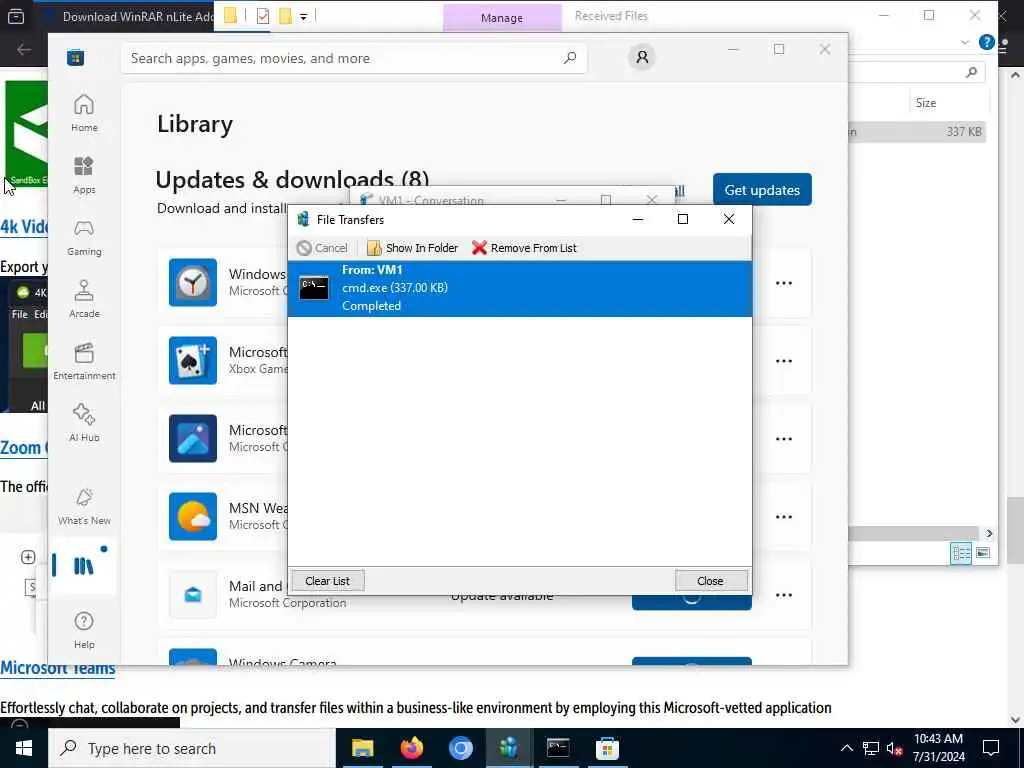Open Microsoft Teams link on webpage

coord(57,668)
